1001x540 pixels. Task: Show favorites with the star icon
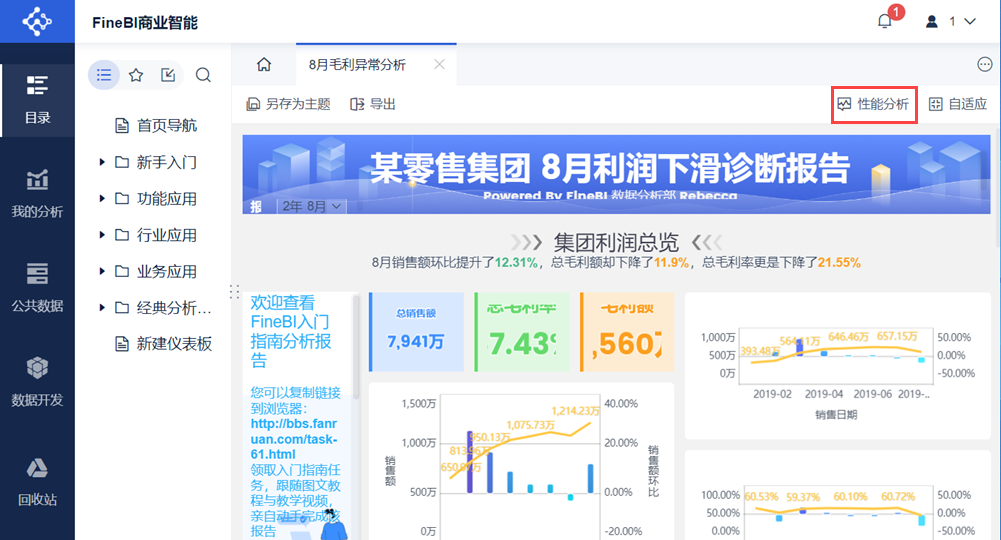coord(136,75)
